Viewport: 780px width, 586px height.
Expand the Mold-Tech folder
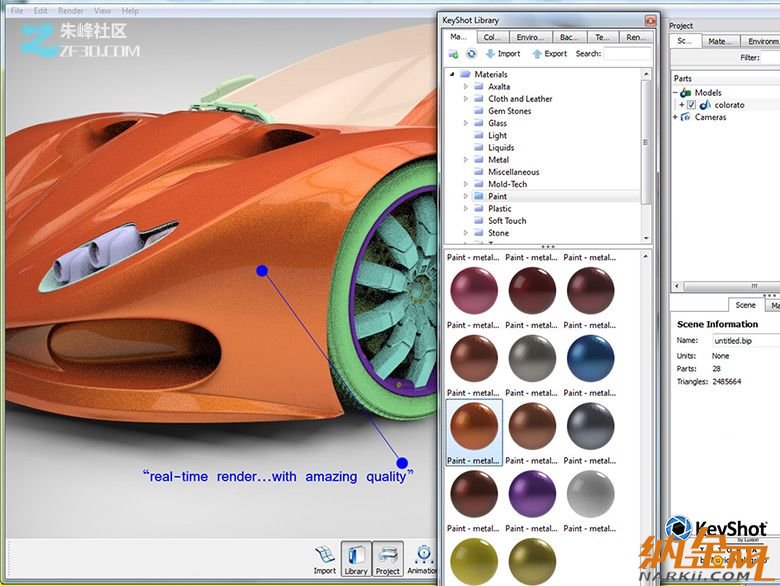tap(466, 184)
